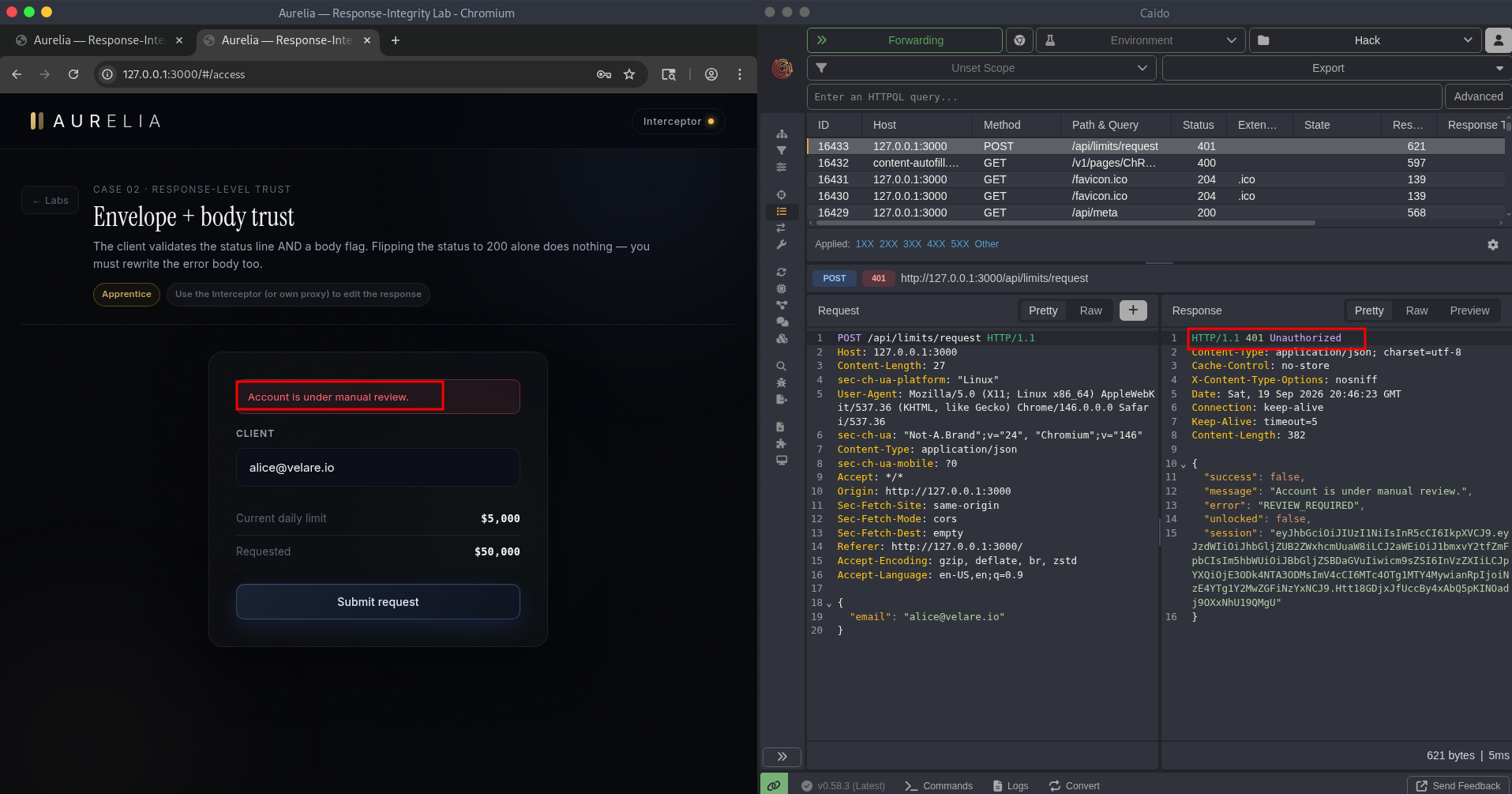Toggle the Interceptor indicator in Aurelia
This screenshot has width=1512, height=794.
point(678,121)
